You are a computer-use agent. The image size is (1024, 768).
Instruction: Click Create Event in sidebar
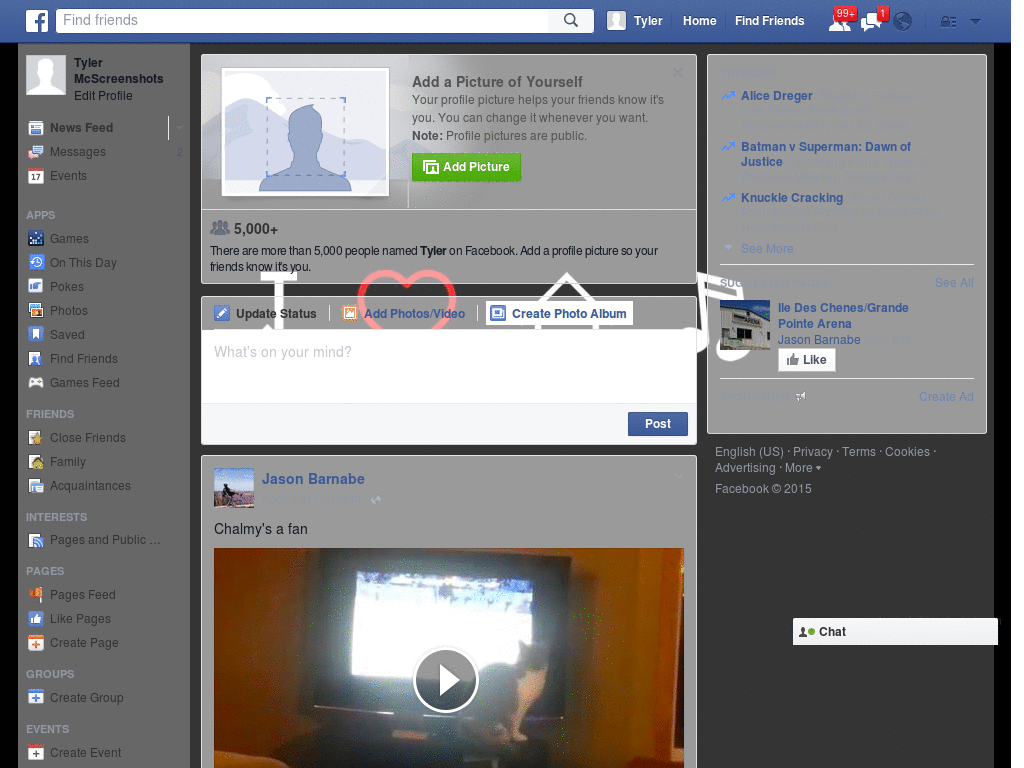tap(86, 752)
